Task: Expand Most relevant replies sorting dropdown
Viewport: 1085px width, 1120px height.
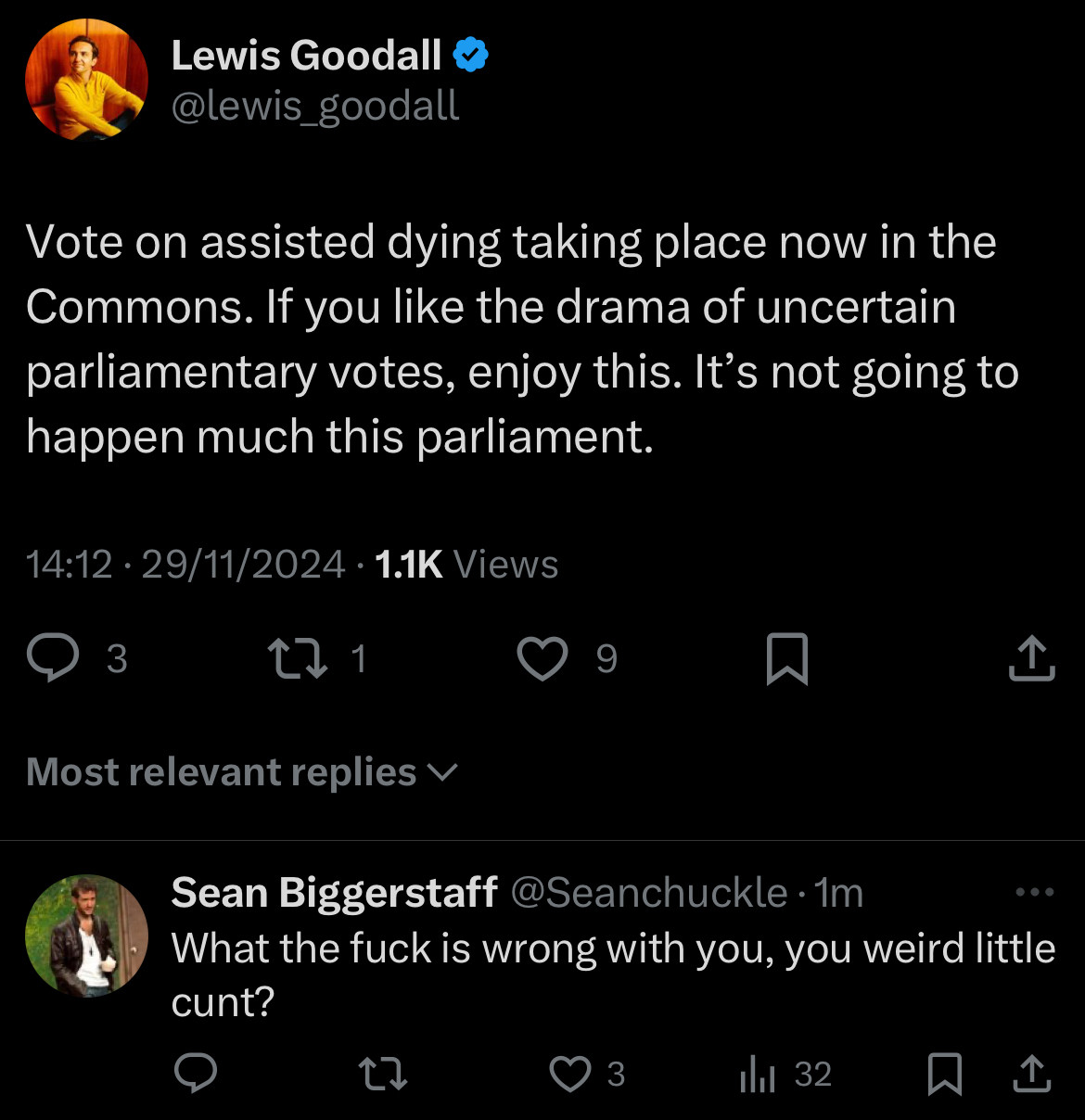Action: pyautogui.click(x=242, y=771)
